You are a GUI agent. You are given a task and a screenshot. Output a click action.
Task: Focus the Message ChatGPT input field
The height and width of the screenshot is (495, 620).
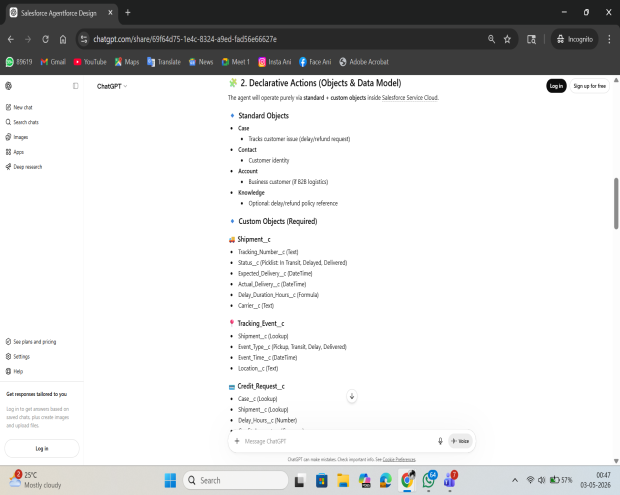[x=336, y=441]
